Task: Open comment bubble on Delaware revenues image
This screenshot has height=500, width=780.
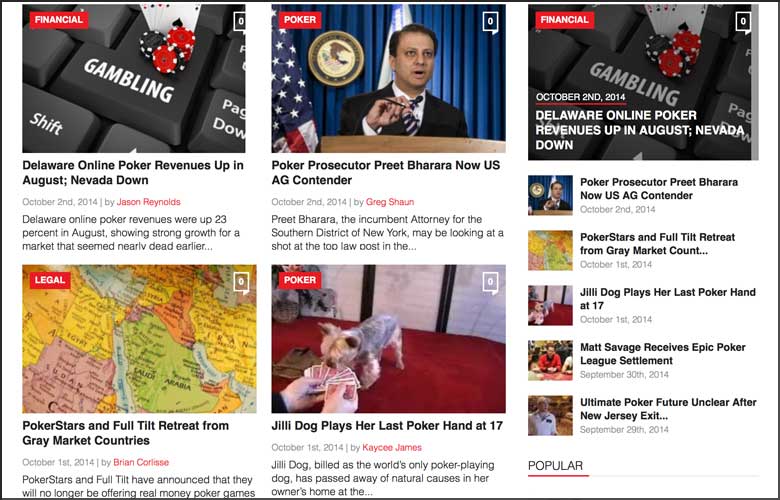Action: [240, 21]
